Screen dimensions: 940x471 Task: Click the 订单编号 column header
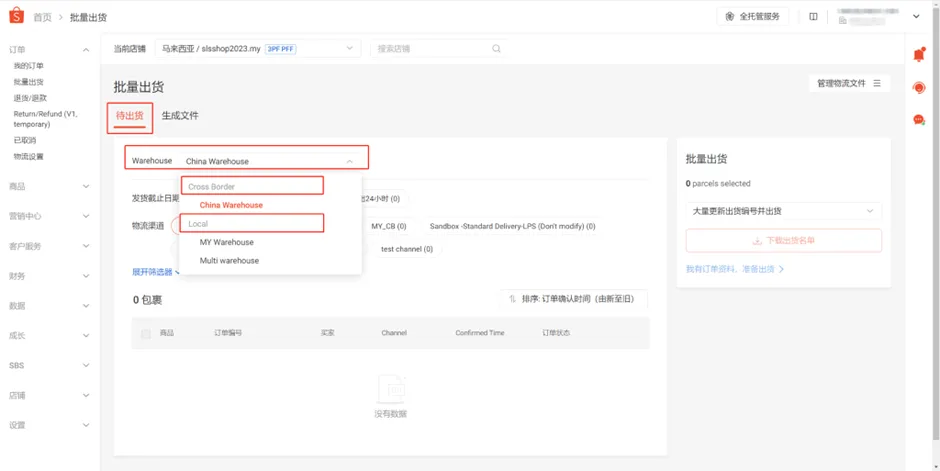pos(228,333)
